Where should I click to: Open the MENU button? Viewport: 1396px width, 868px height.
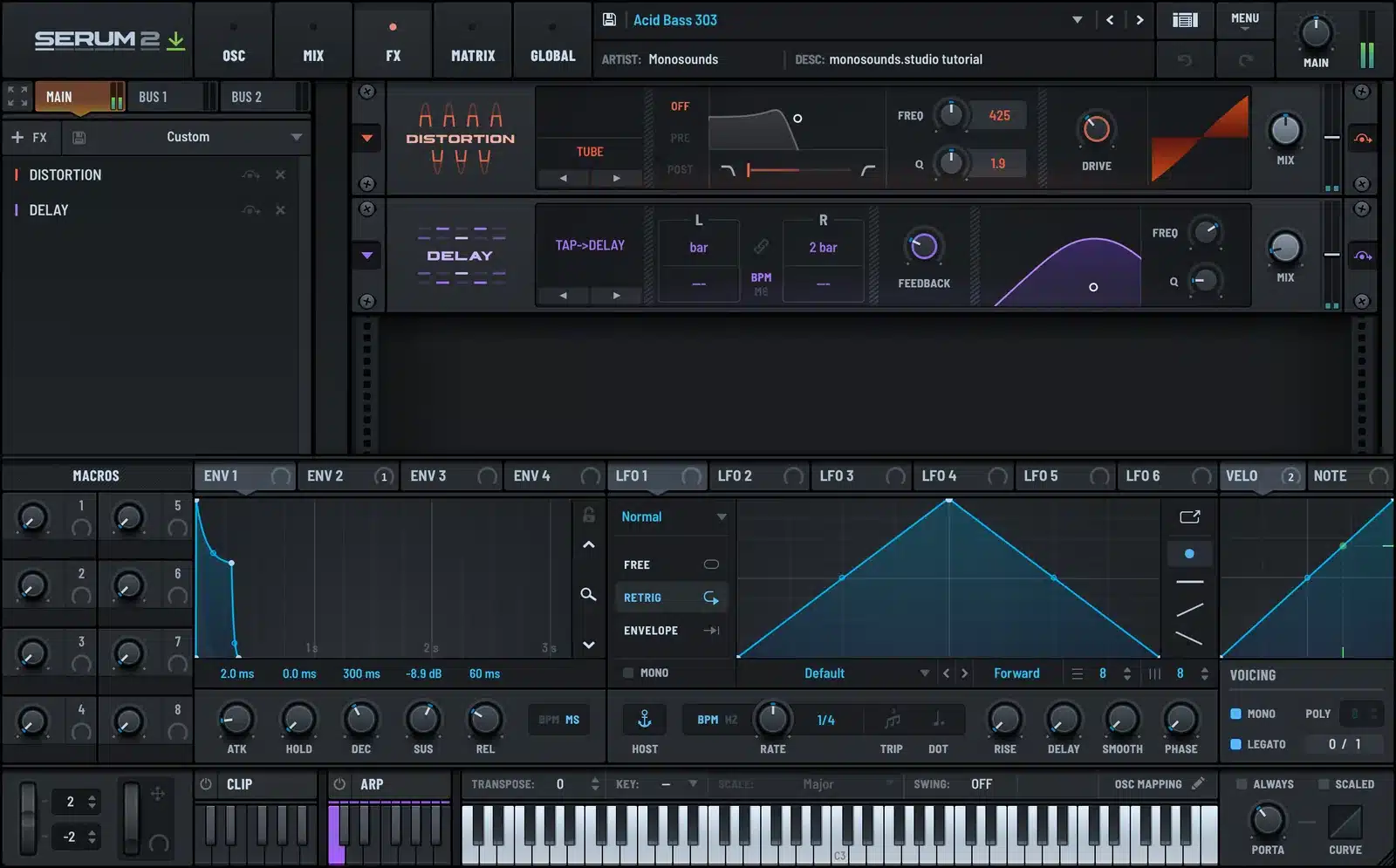point(1245,20)
